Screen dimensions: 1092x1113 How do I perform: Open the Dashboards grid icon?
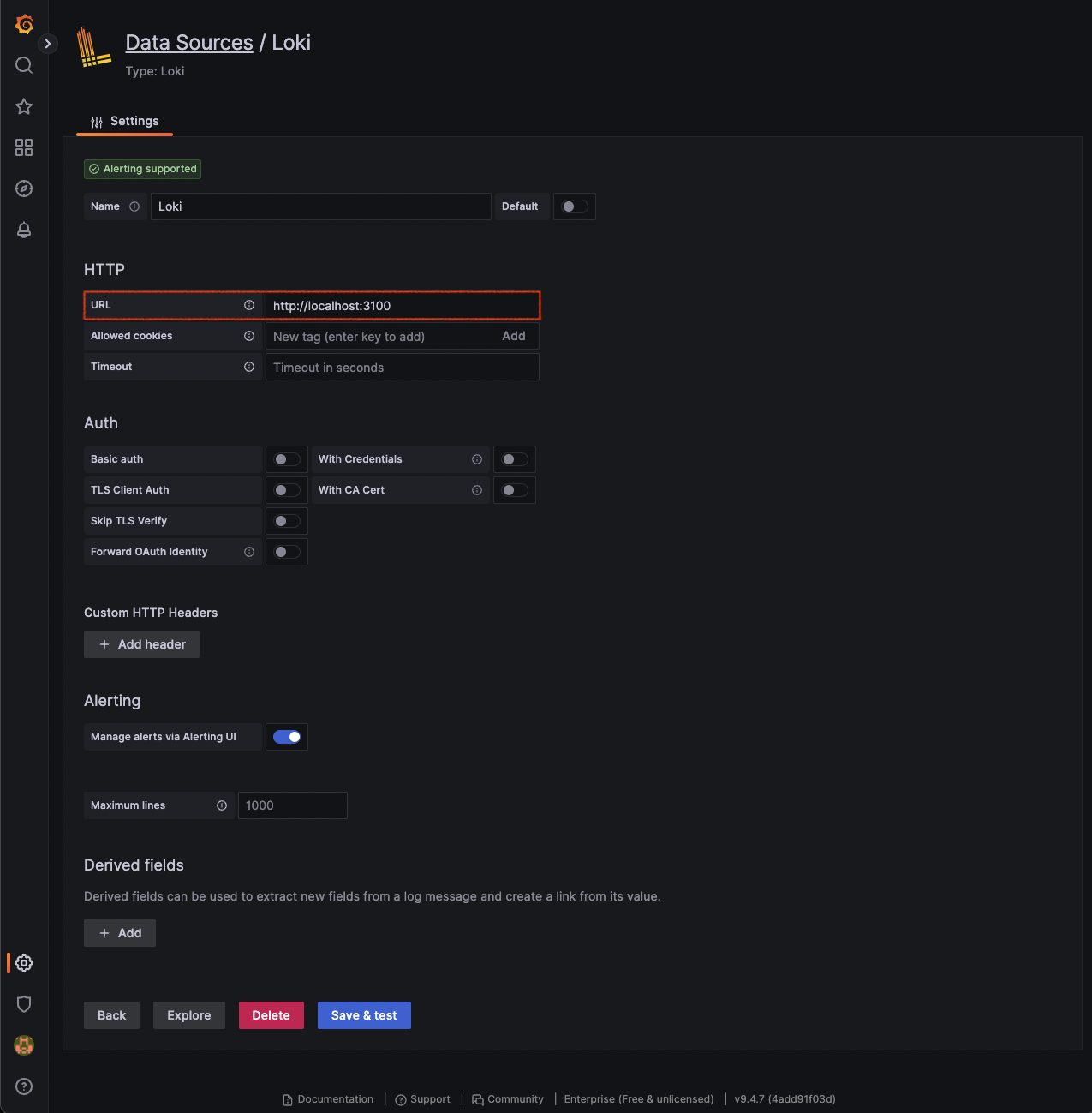click(x=24, y=147)
